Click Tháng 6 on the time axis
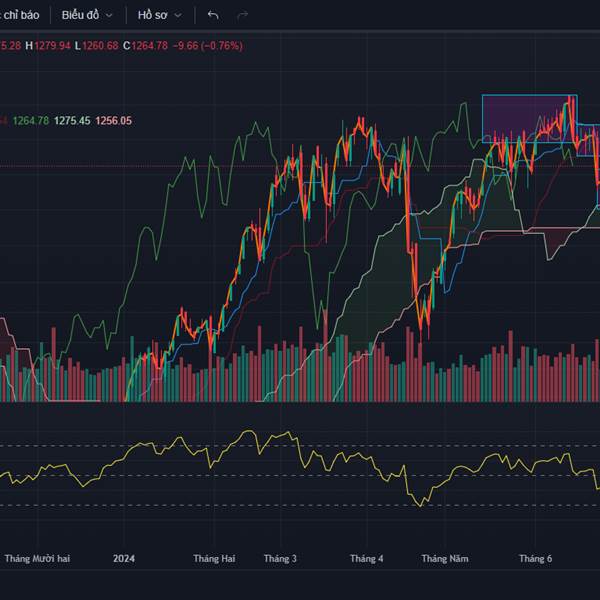The height and width of the screenshot is (600, 600). coord(535,558)
